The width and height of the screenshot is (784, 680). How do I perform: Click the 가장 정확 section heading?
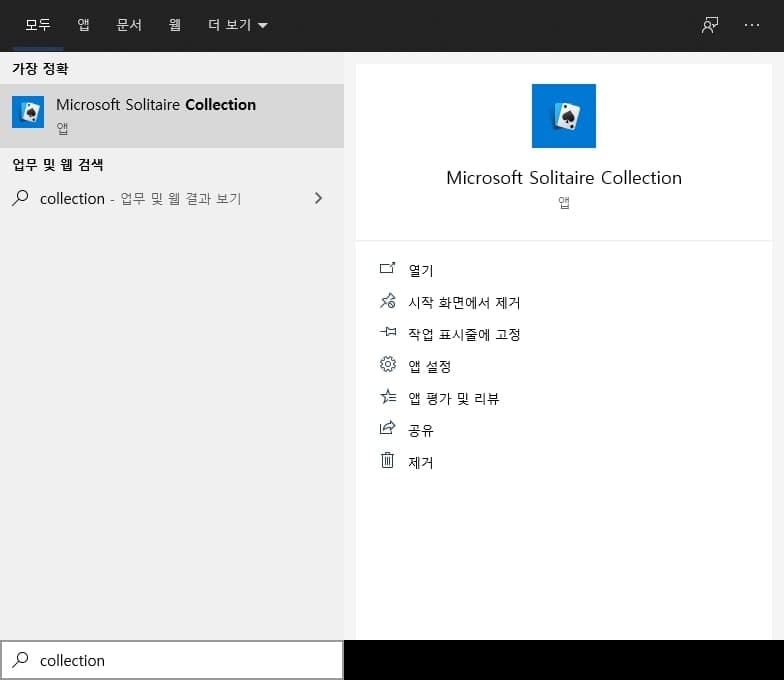click(x=40, y=68)
